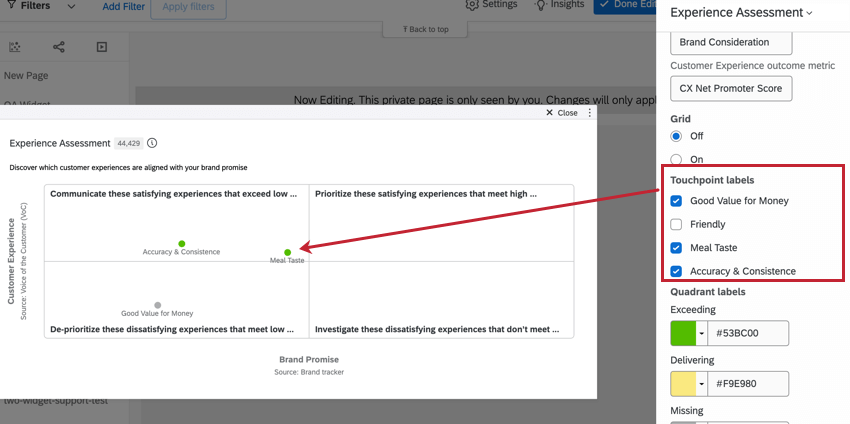The width and height of the screenshot is (850, 424).
Task: Open New Page in the sidebar
Action: (26, 75)
